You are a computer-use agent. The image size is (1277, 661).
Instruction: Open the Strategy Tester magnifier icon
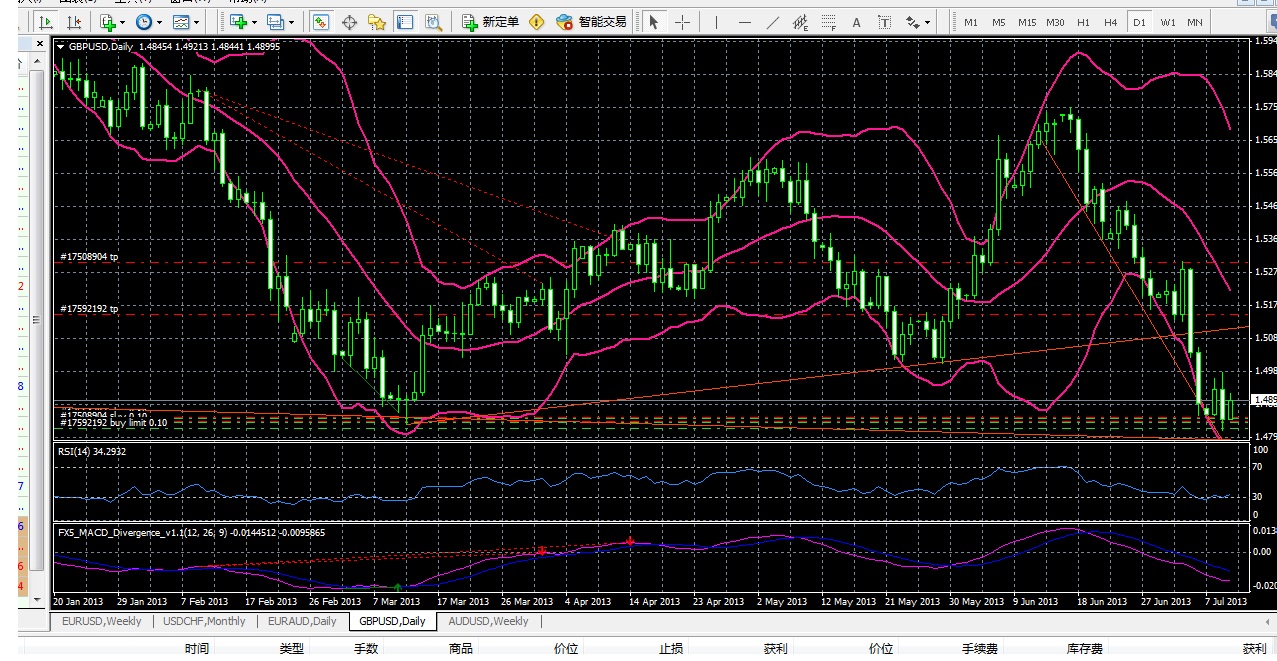[433, 22]
